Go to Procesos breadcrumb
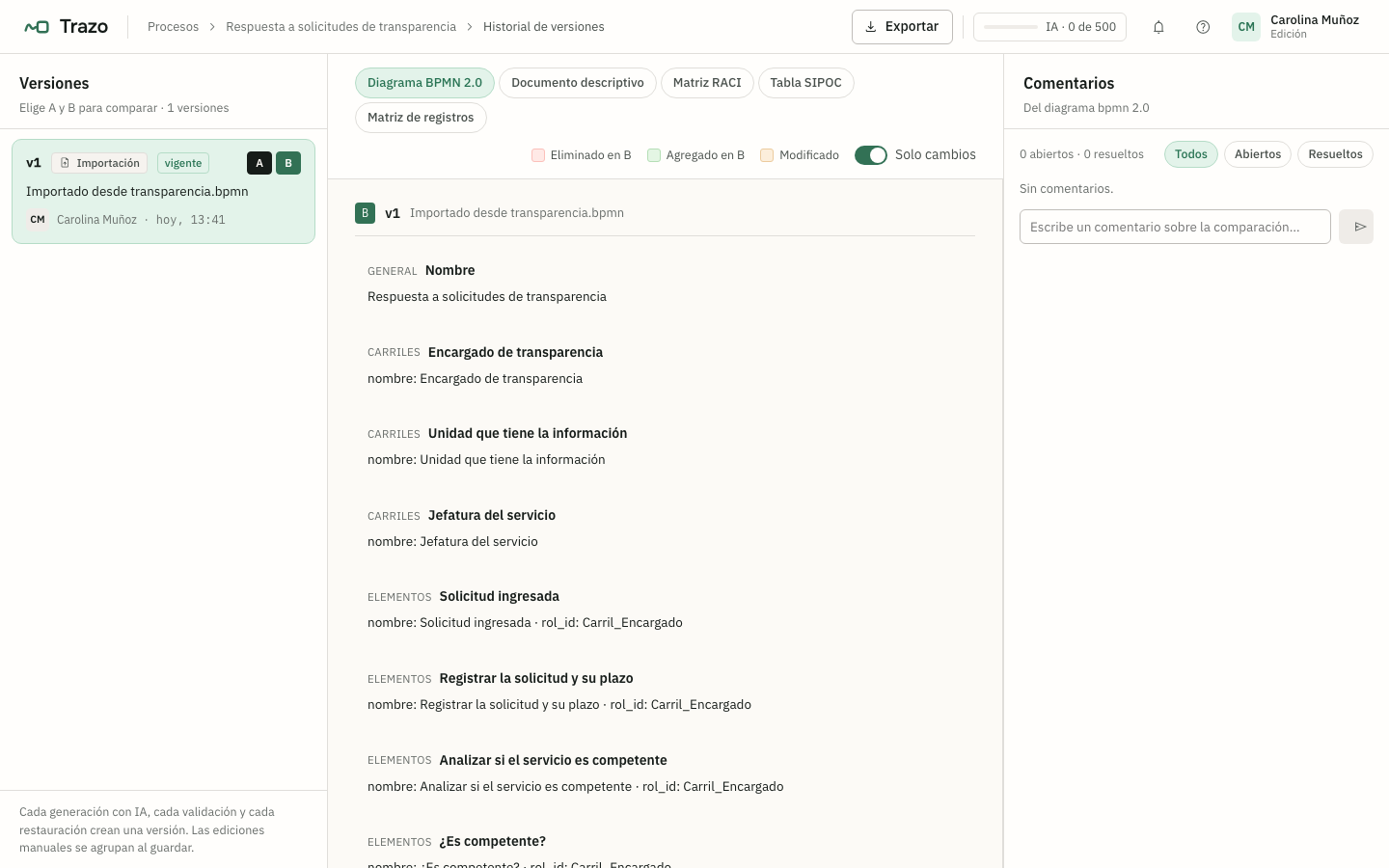Screen dimensions: 1389x868 click(x=173, y=27)
